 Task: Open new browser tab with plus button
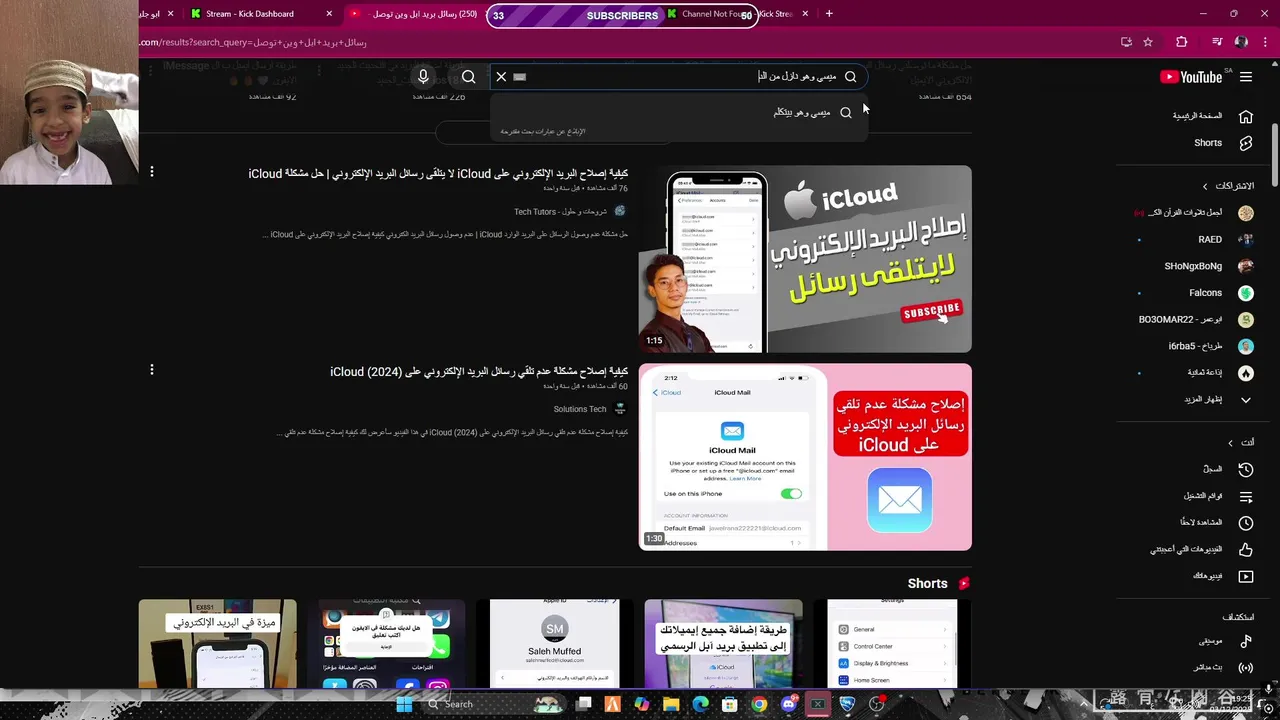pyautogui.click(x=829, y=14)
